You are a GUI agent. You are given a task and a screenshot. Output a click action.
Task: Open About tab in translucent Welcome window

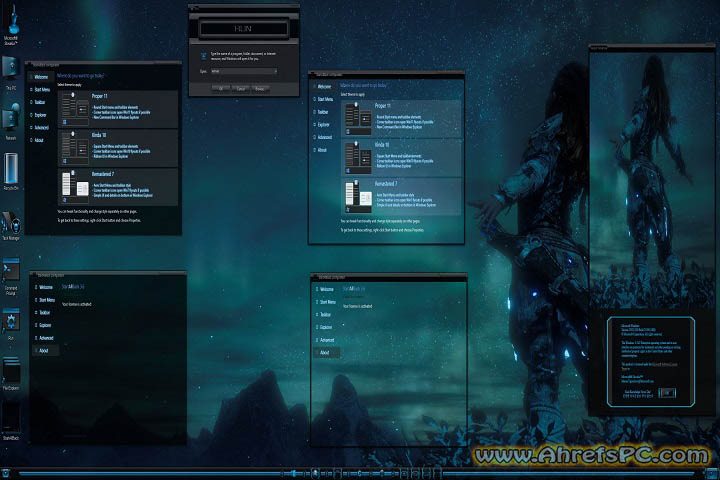click(x=322, y=150)
